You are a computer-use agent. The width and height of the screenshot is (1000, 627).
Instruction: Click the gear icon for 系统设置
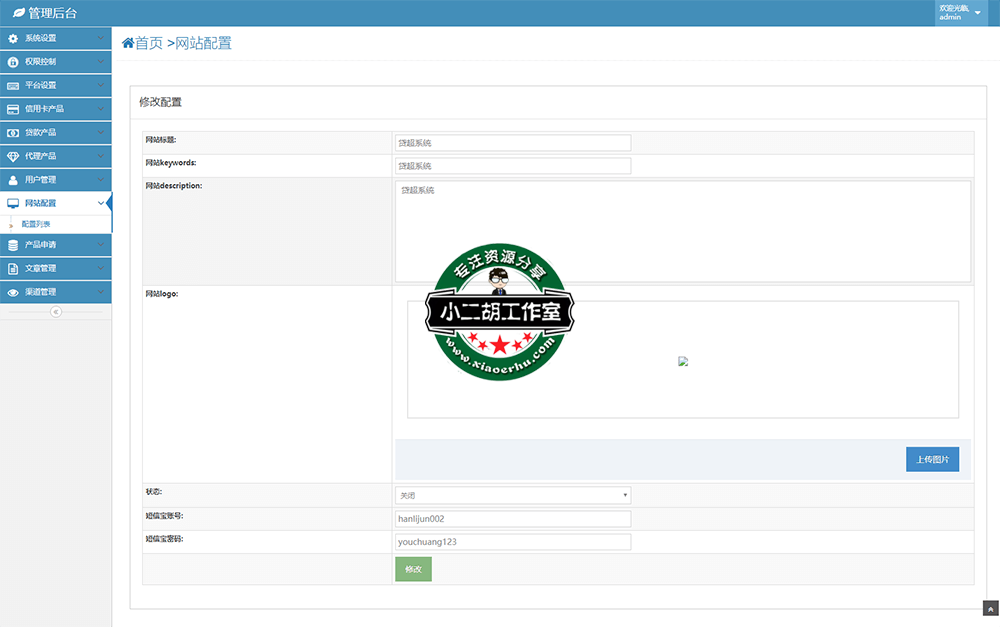click(x=13, y=38)
